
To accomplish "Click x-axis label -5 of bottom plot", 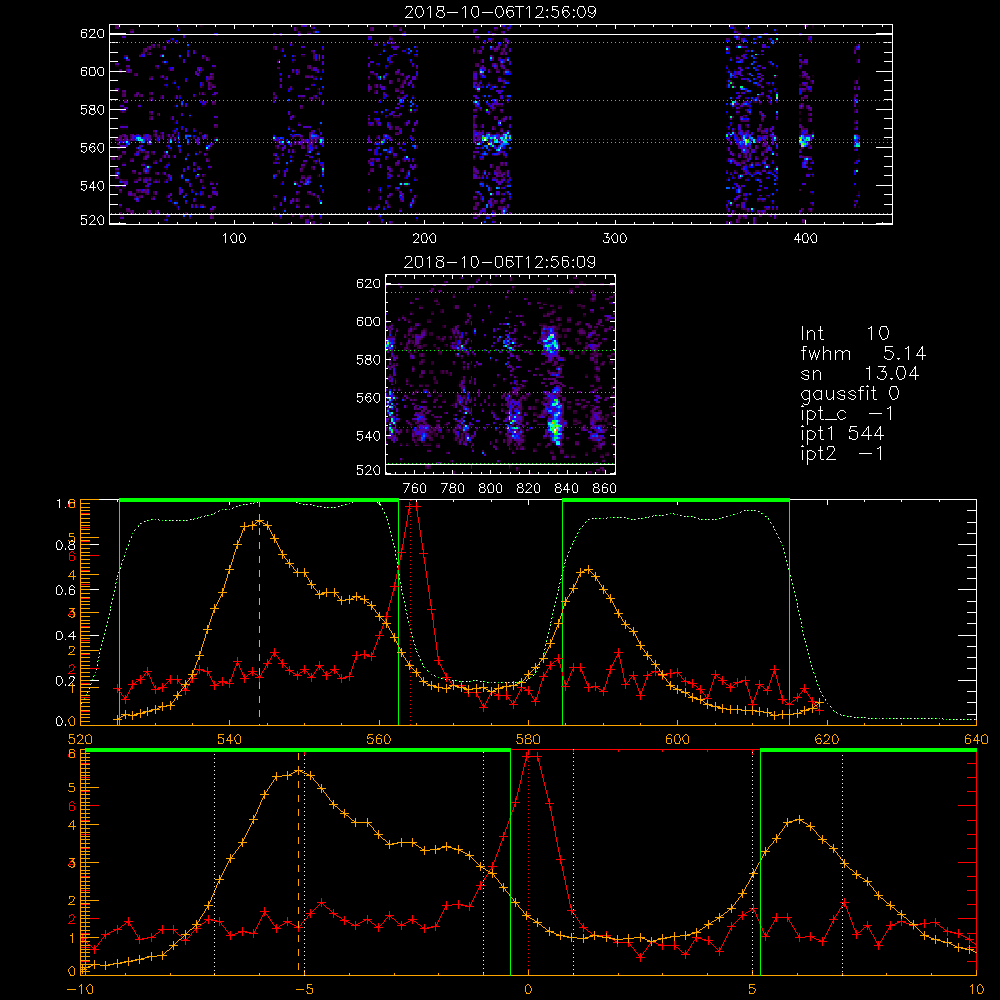I will pyautogui.click(x=304, y=989).
